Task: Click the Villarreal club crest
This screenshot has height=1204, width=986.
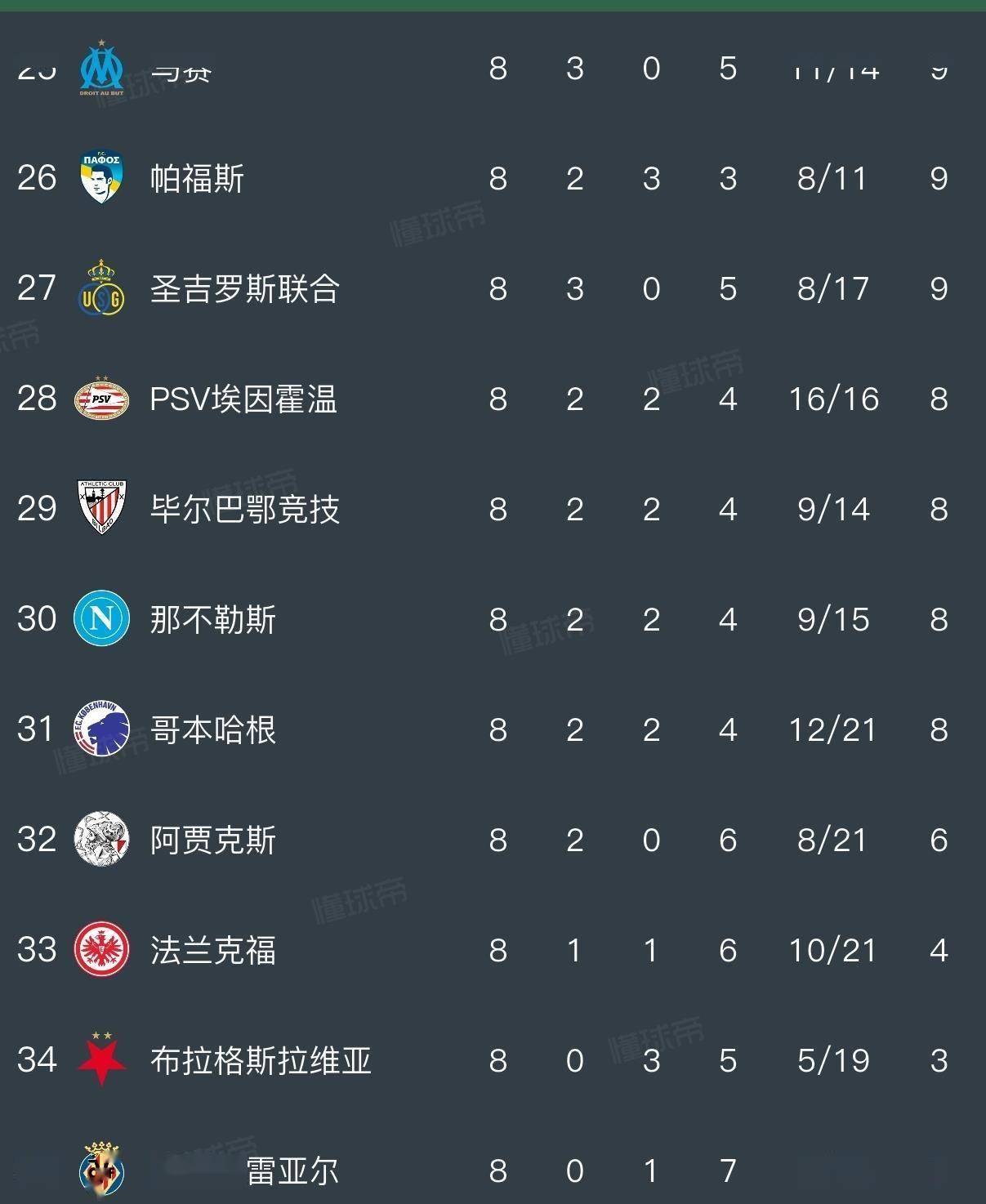Action: click(x=101, y=1170)
